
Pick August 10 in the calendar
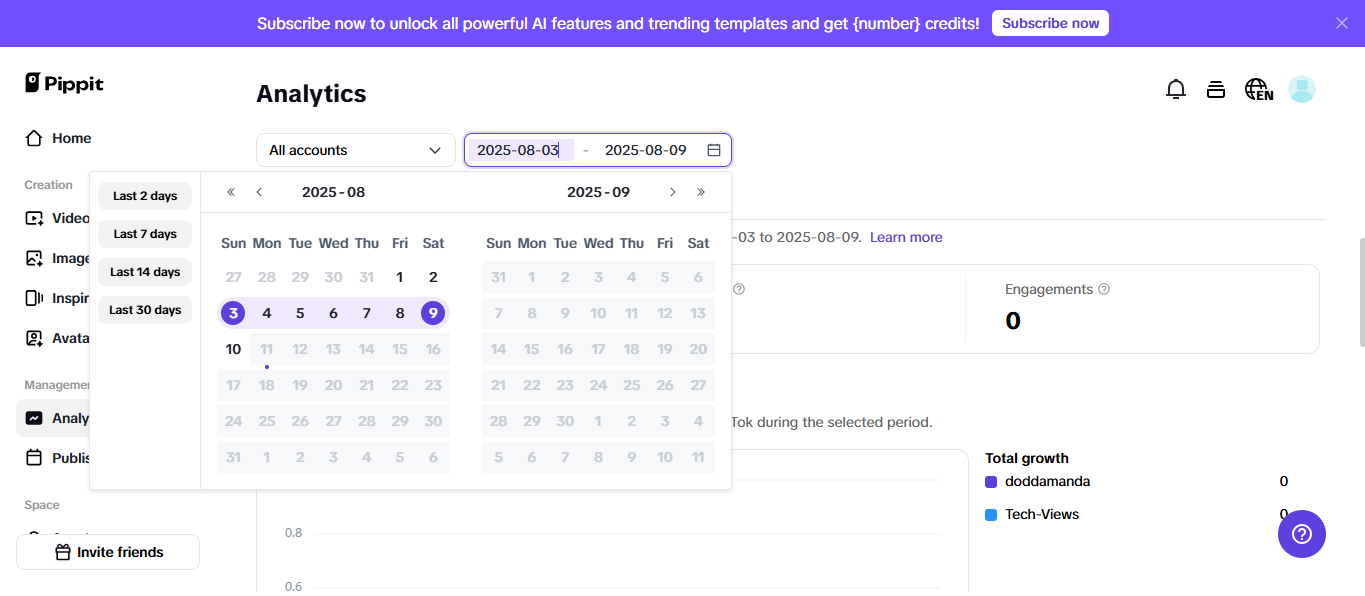tap(233, 349)
